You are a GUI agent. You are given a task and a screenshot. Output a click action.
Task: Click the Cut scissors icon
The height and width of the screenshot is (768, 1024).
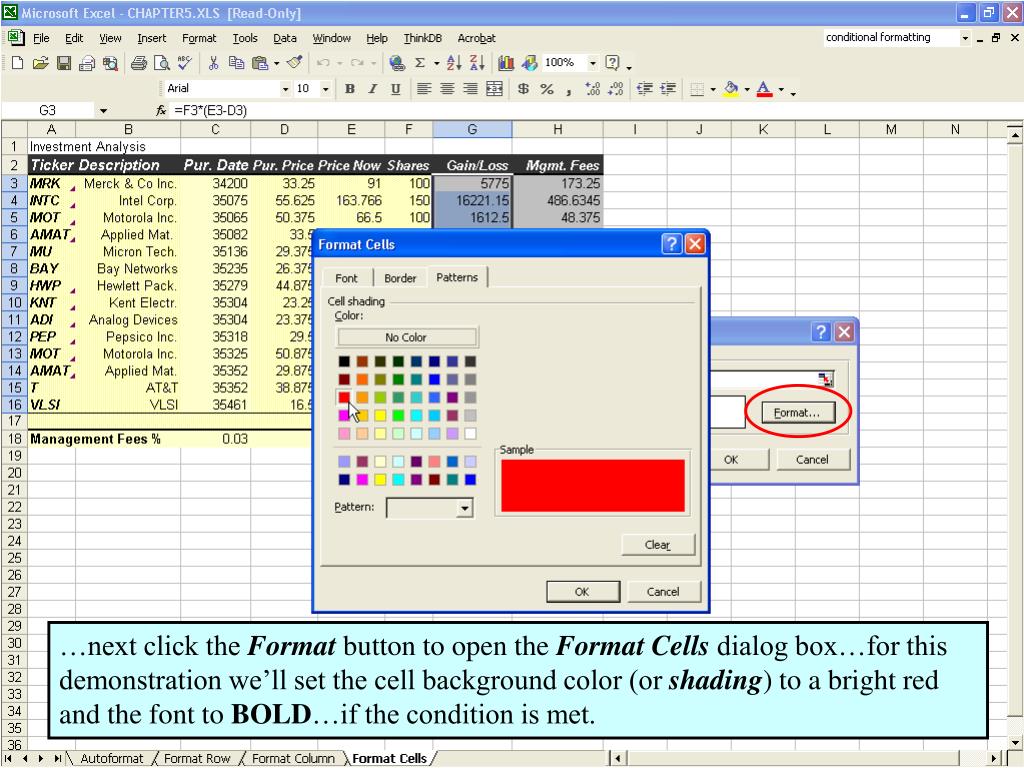coord(213,63)
